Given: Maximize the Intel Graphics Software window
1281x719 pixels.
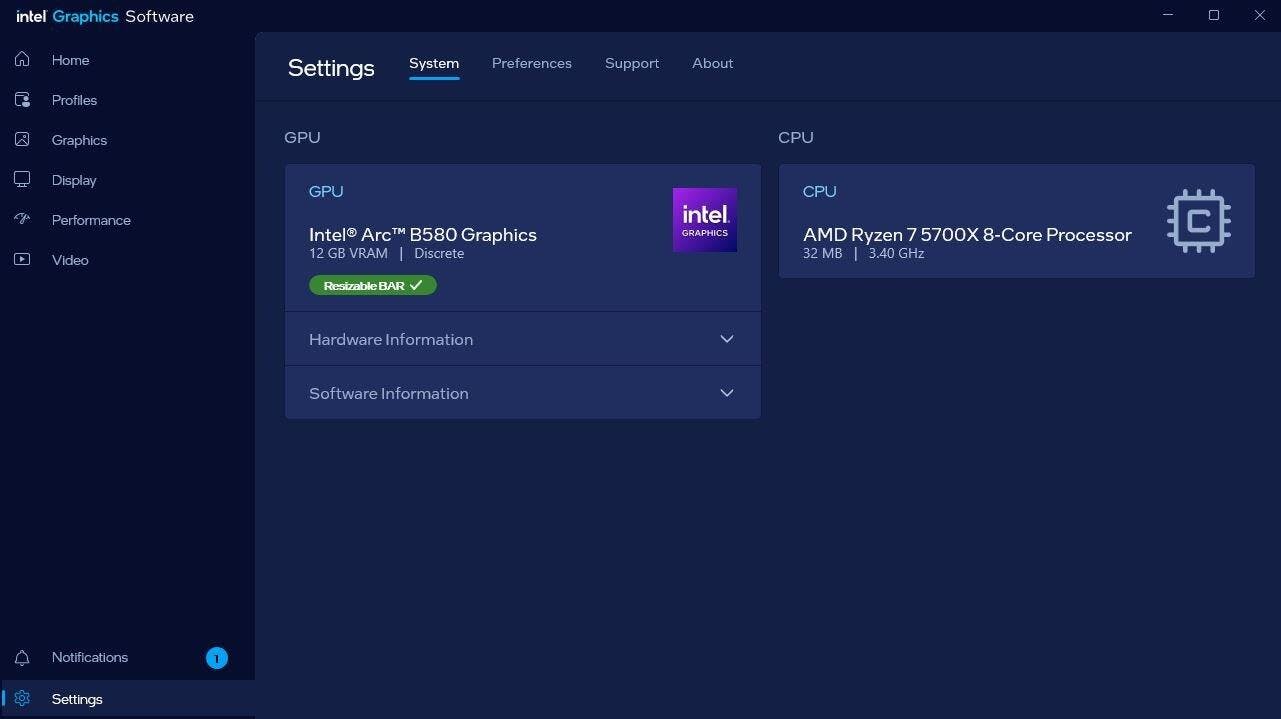Looking at the screenshot, I should tap(1214, 15).
